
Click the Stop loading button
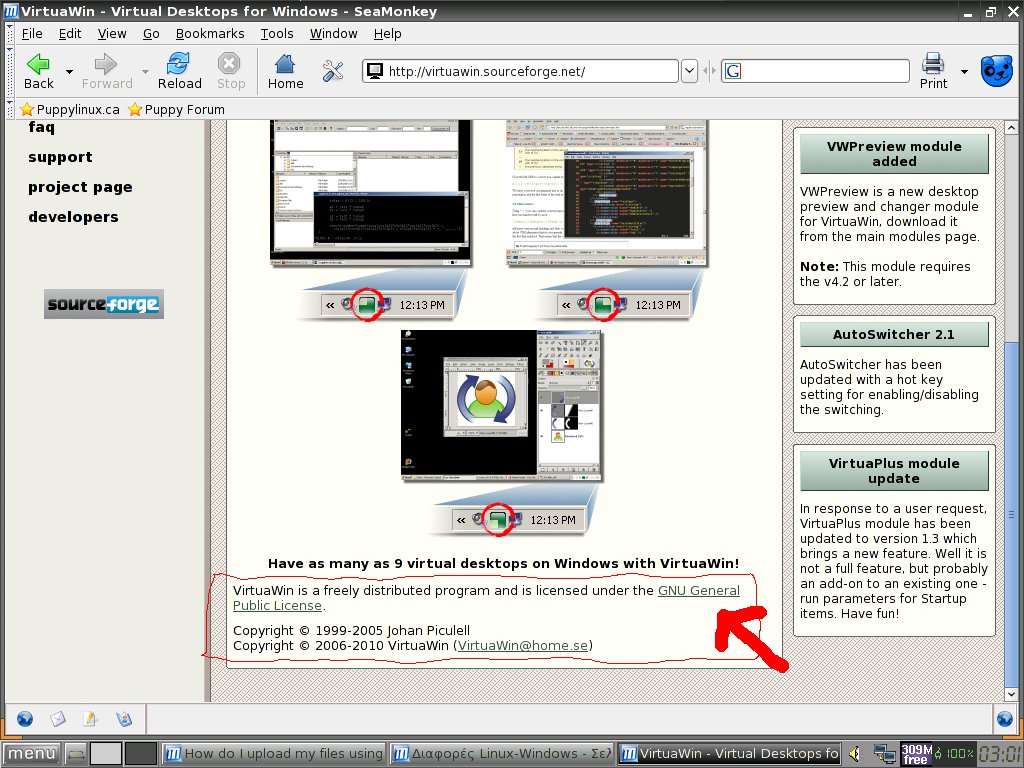point(231,71)
